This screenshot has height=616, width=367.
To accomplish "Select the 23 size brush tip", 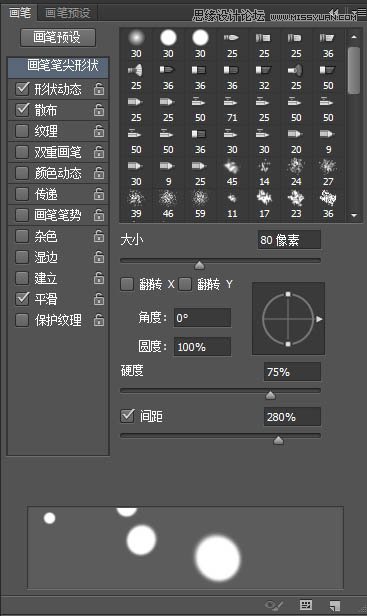I will (x=296, y=205).
